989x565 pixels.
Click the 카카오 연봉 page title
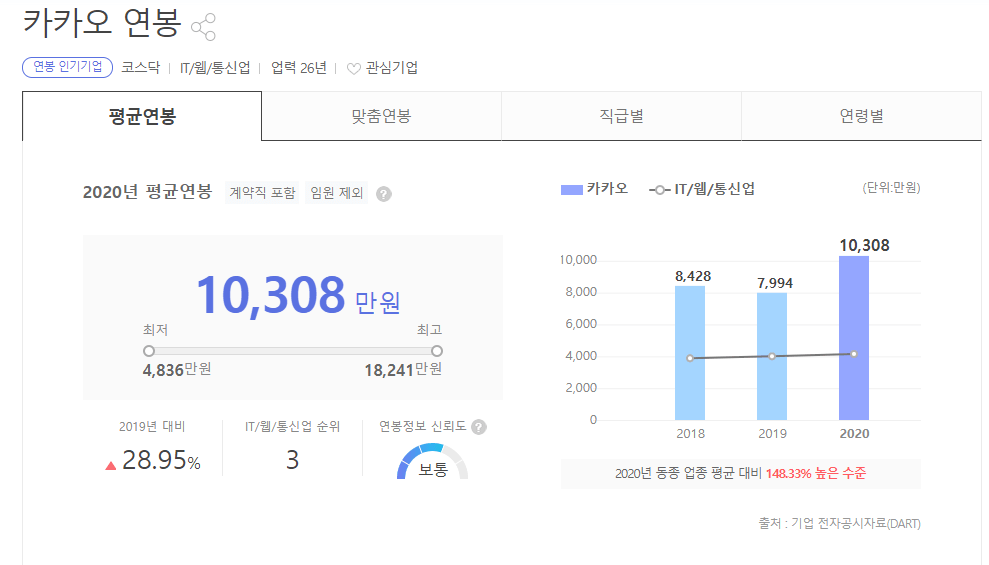click(x=102, y=23)
